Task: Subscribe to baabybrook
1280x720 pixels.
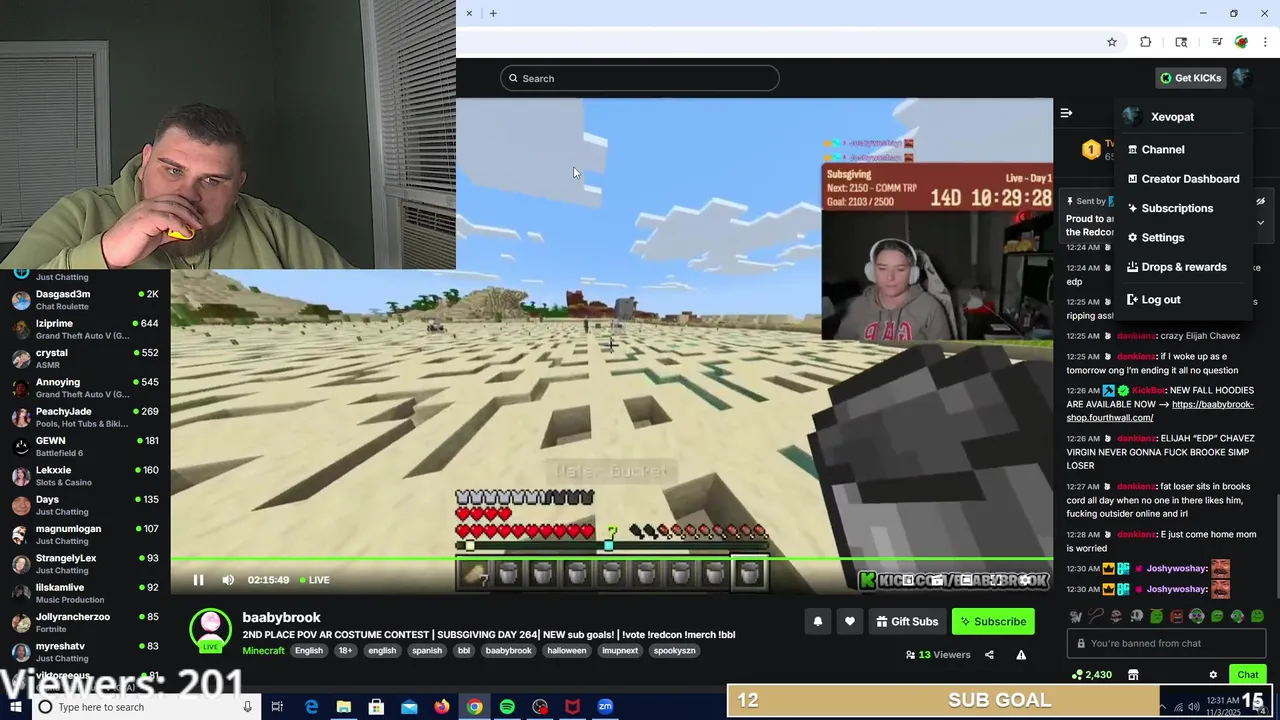Action: (993, 621)
